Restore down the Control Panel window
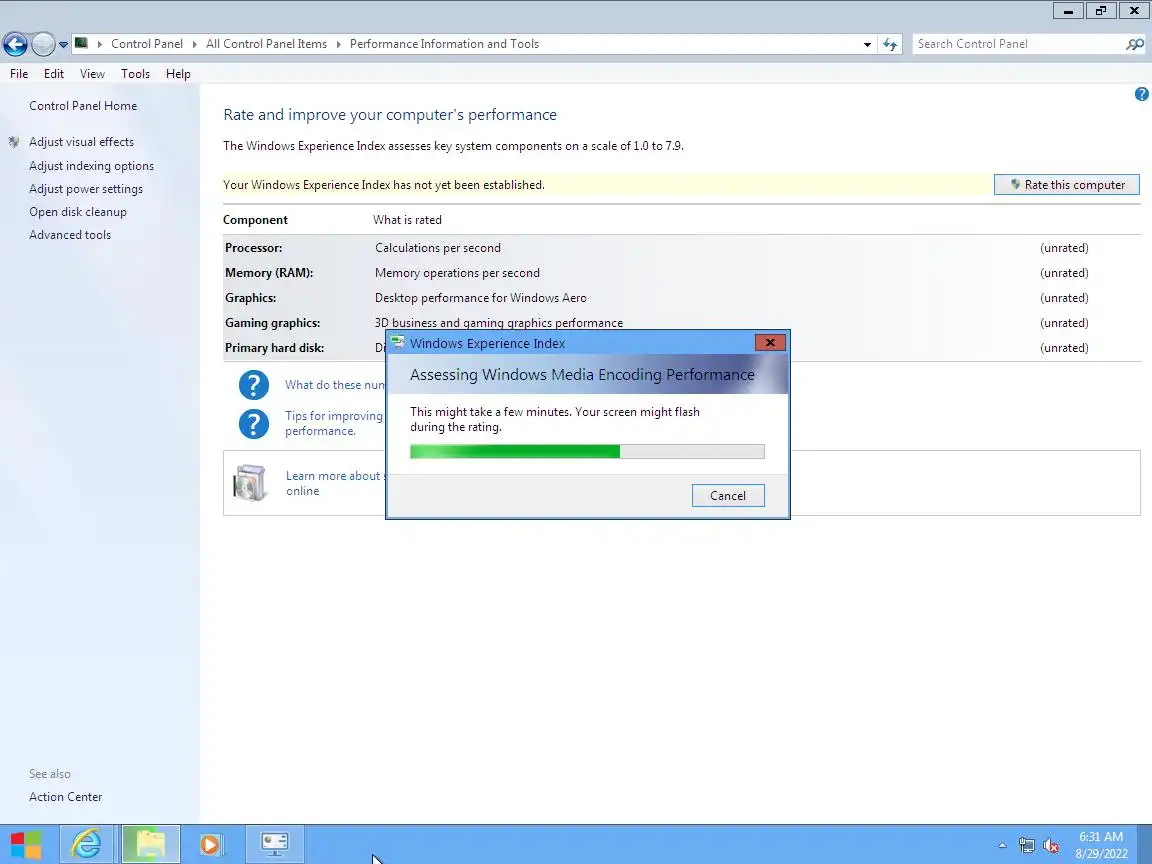The height and width of the screenshot is (864, 1152). pos(1101,11)
